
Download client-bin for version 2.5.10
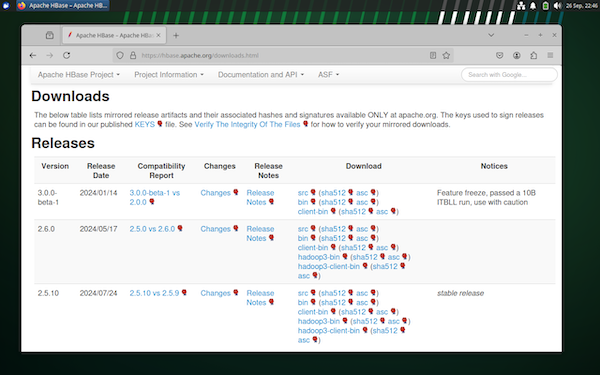coord(313,312)
